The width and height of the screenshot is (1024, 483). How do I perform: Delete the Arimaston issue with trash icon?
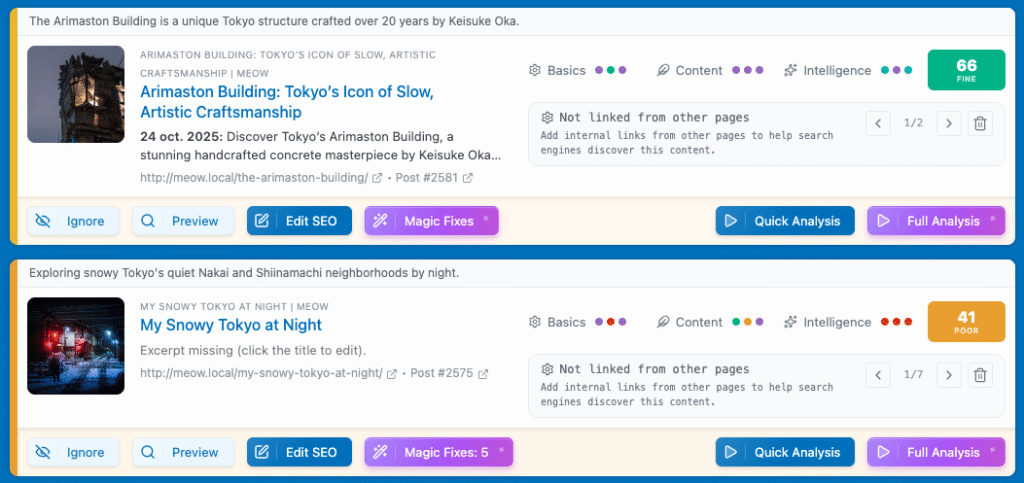[980, 124]
